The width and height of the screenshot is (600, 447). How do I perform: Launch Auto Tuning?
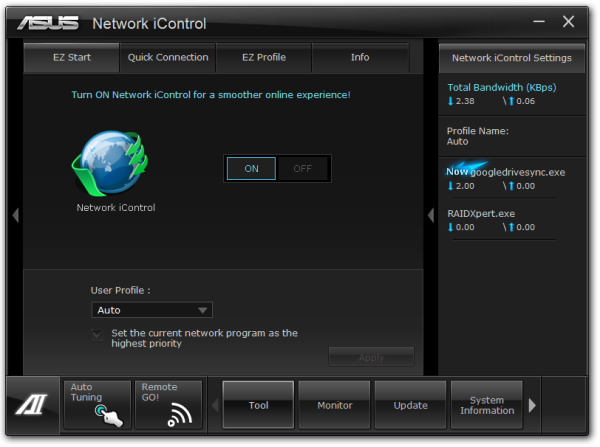(x=97, y=405)
